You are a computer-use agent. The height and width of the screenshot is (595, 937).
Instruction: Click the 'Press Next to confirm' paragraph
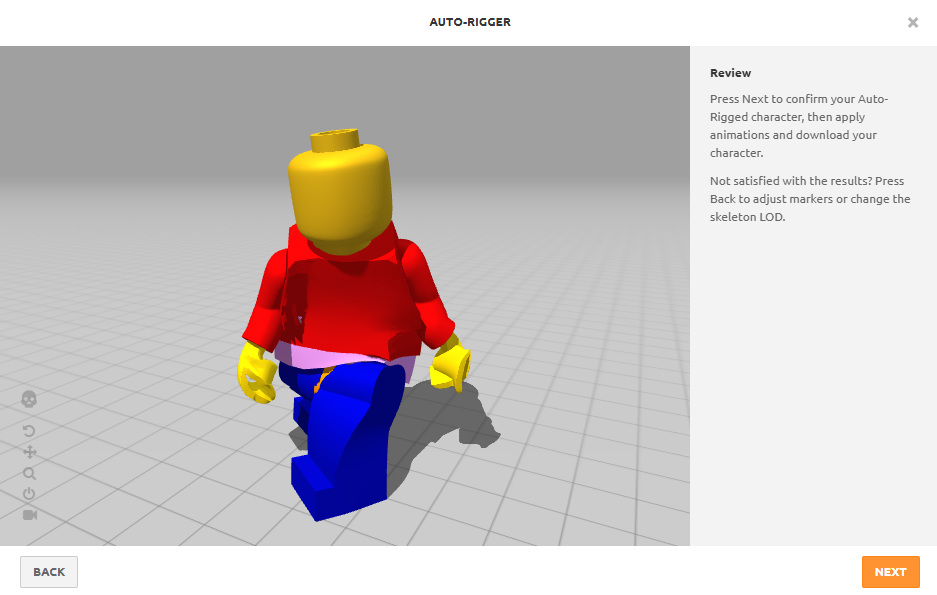799,126
